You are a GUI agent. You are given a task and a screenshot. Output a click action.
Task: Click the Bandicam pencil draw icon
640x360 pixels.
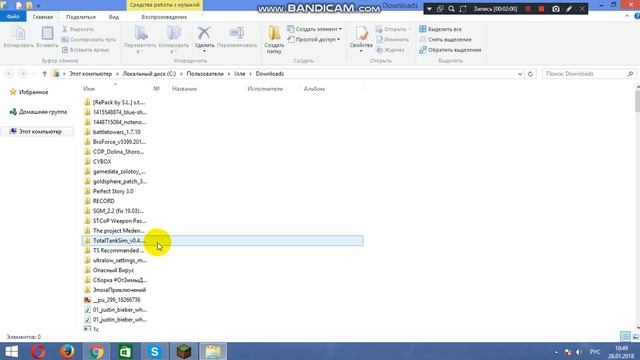(569, 9)
